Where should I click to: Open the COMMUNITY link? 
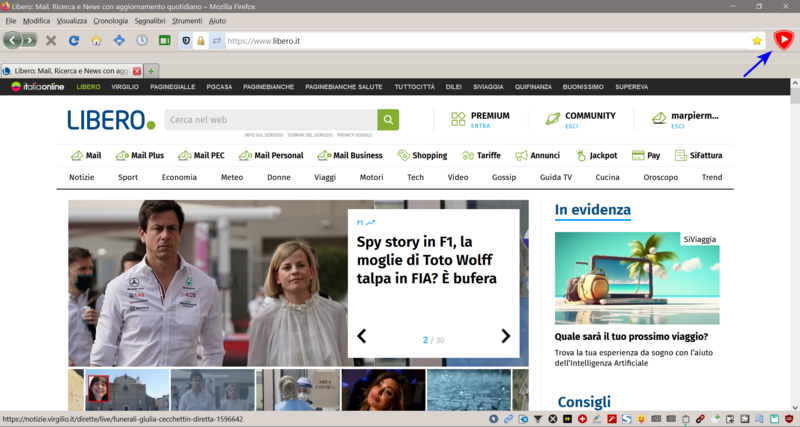[581, 119]
